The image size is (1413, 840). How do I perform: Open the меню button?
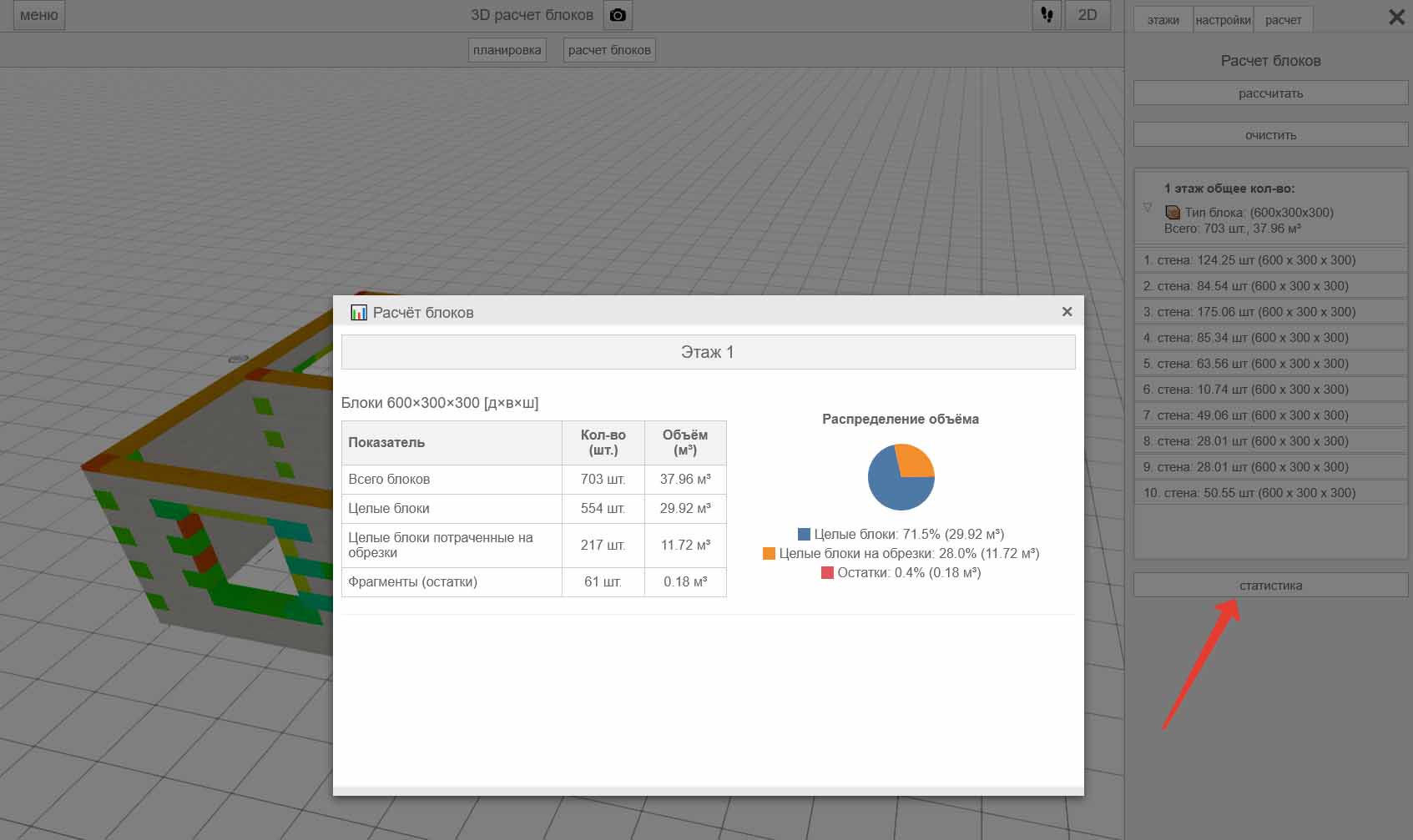(x=39, y=16)
